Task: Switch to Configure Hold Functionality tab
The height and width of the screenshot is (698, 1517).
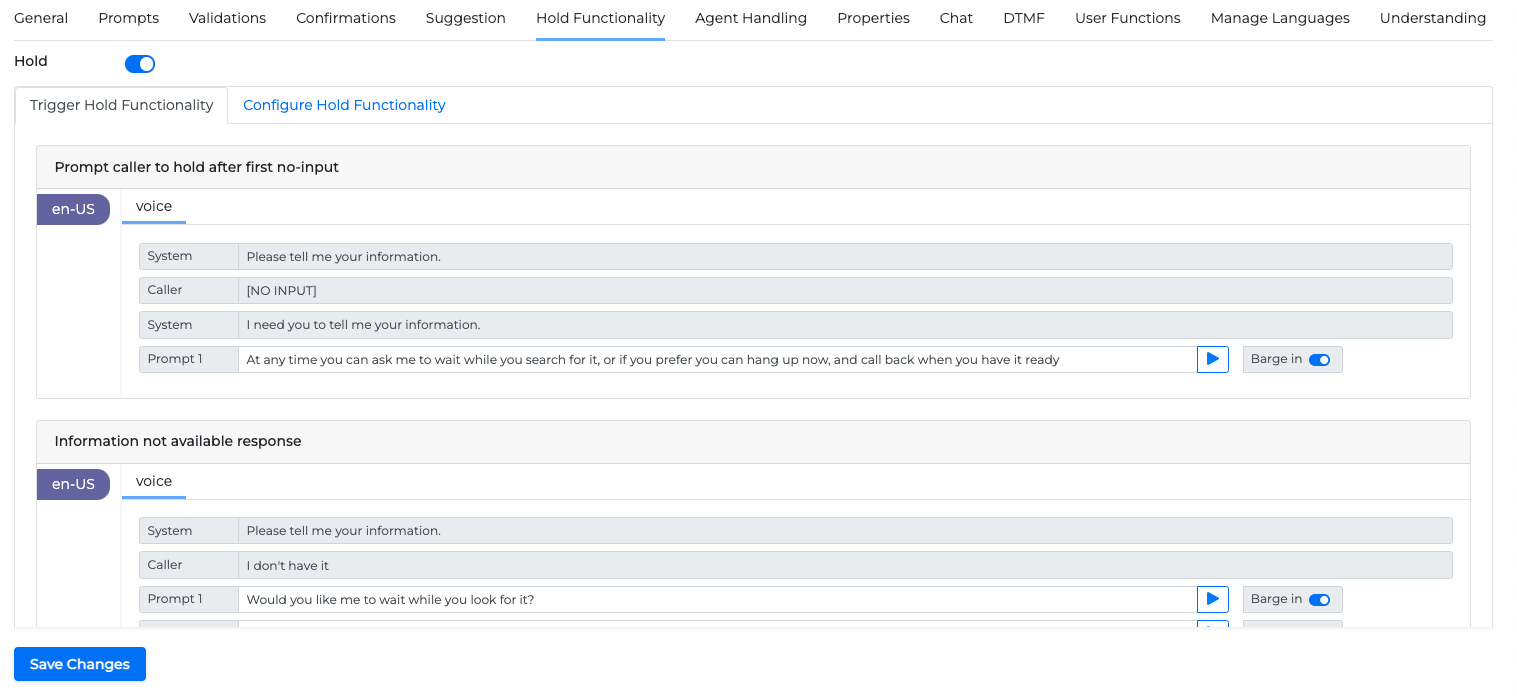Action: coord(344,105)
